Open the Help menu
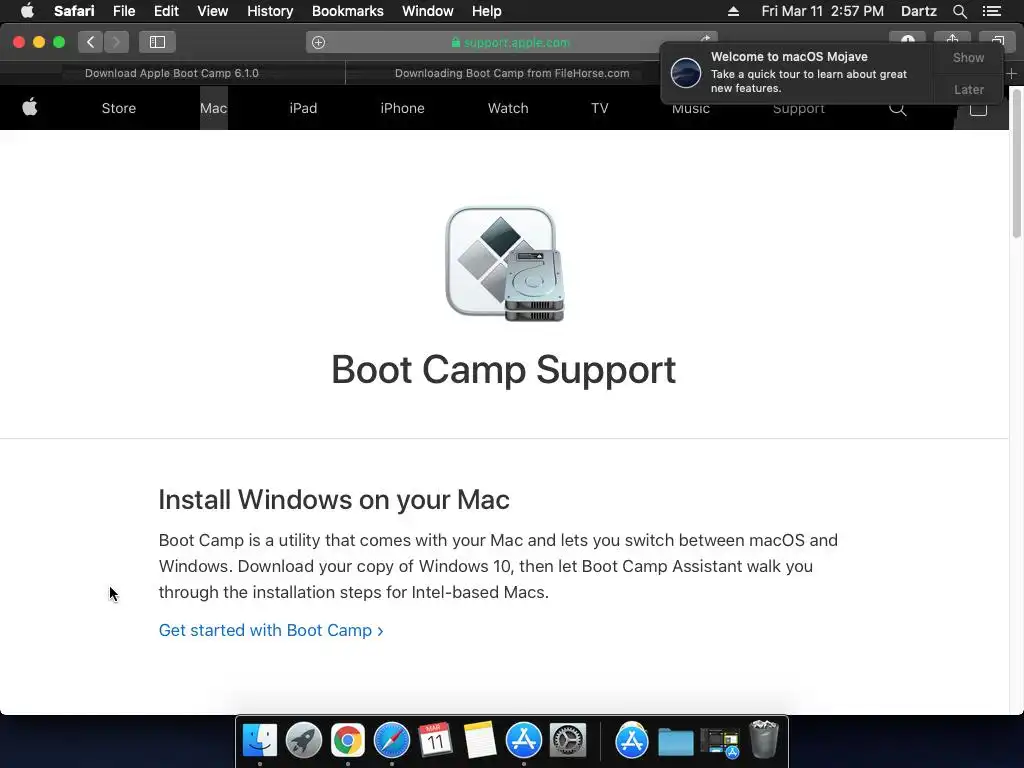This screenshot has width=1024, height=768. 487,11
